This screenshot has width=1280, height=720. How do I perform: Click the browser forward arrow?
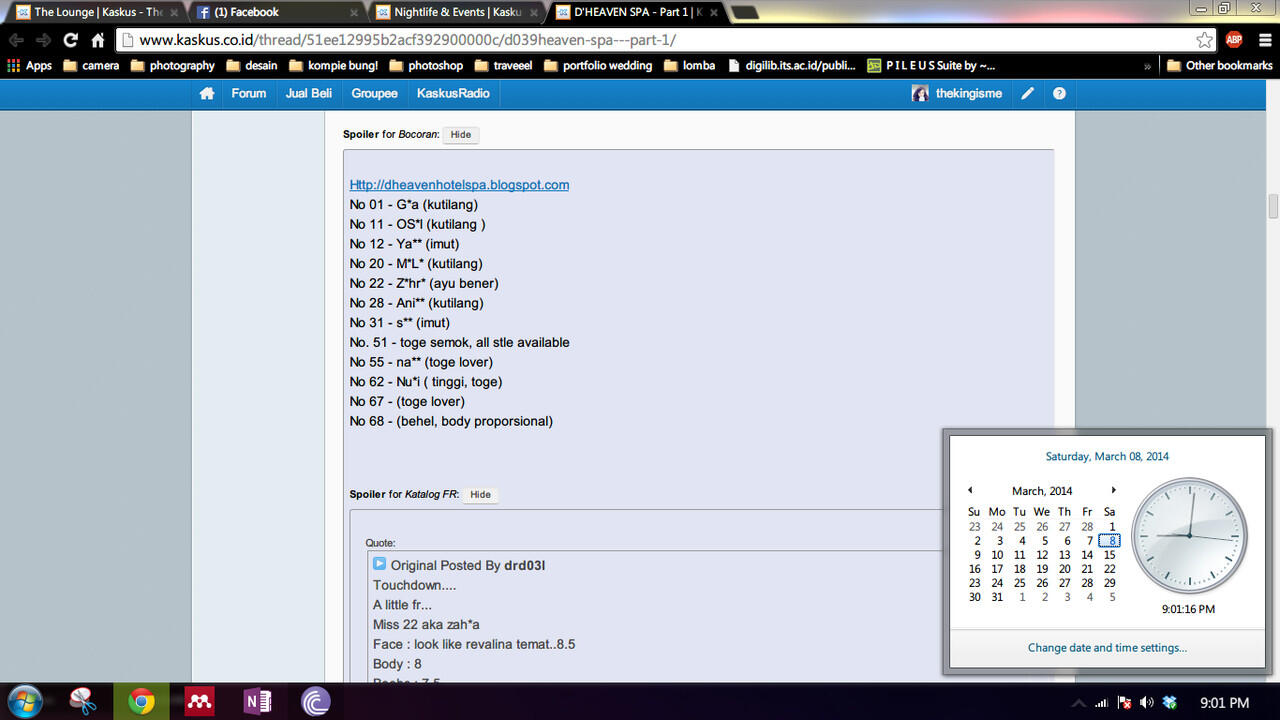point(43,40)
